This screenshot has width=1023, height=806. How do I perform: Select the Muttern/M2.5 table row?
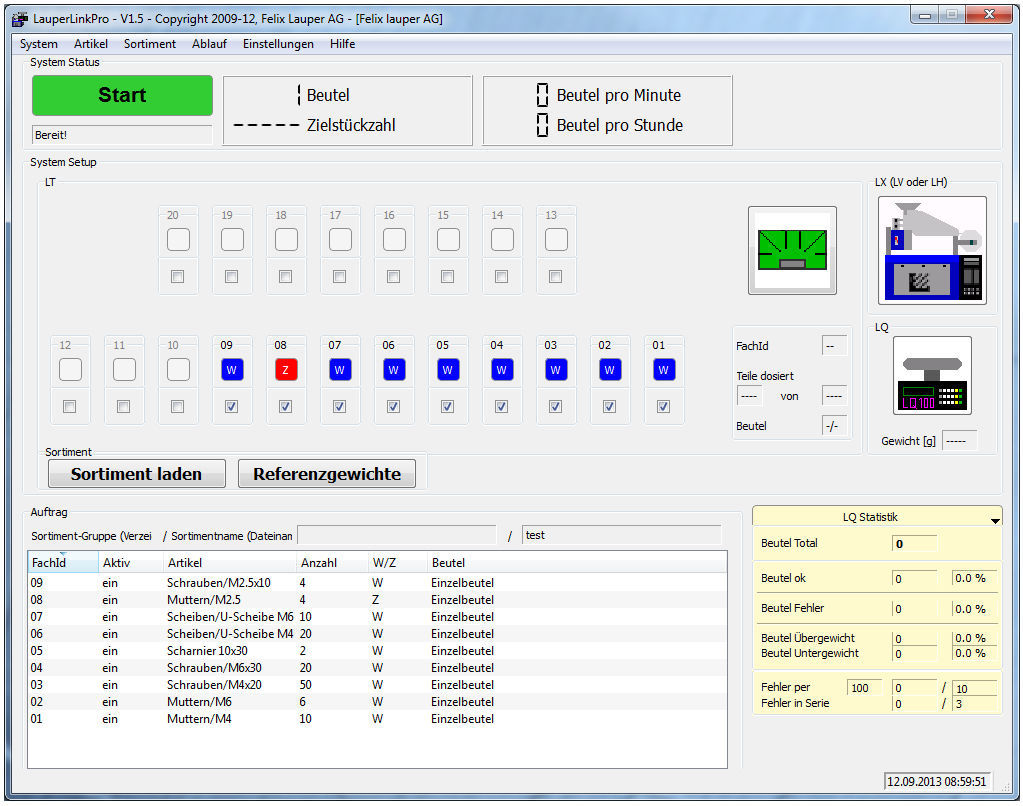pos(377,600)
